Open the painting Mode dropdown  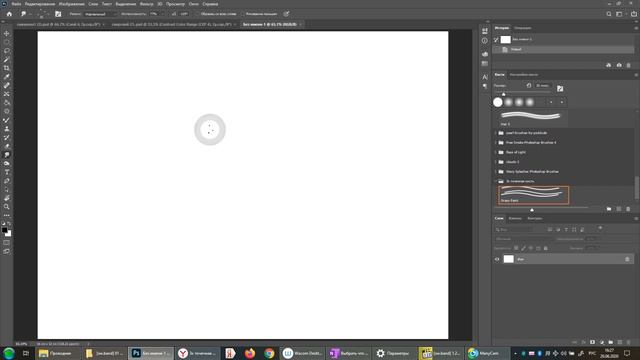[100, 14]
